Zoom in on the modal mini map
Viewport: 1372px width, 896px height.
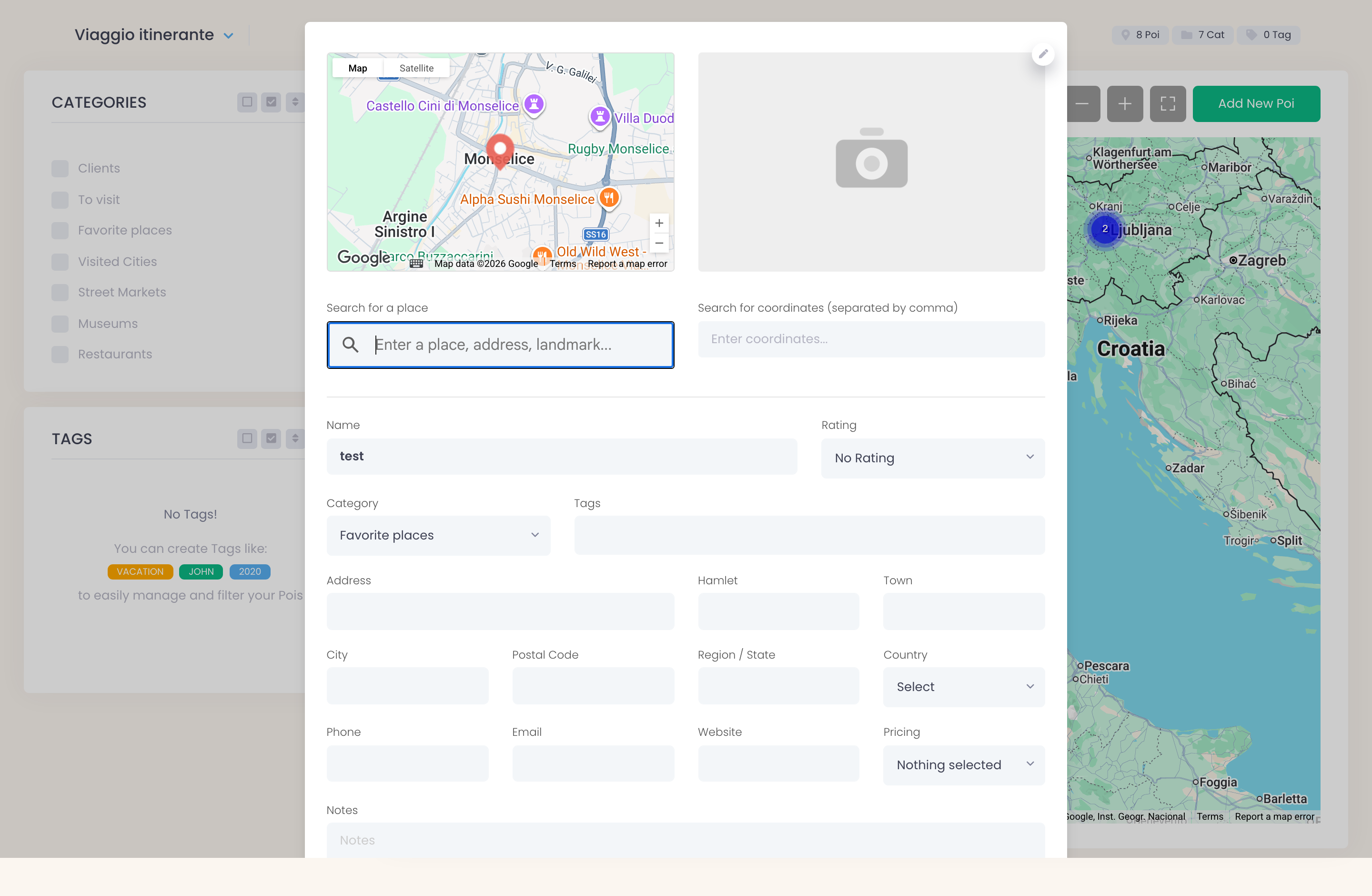(x=659, y=223)
